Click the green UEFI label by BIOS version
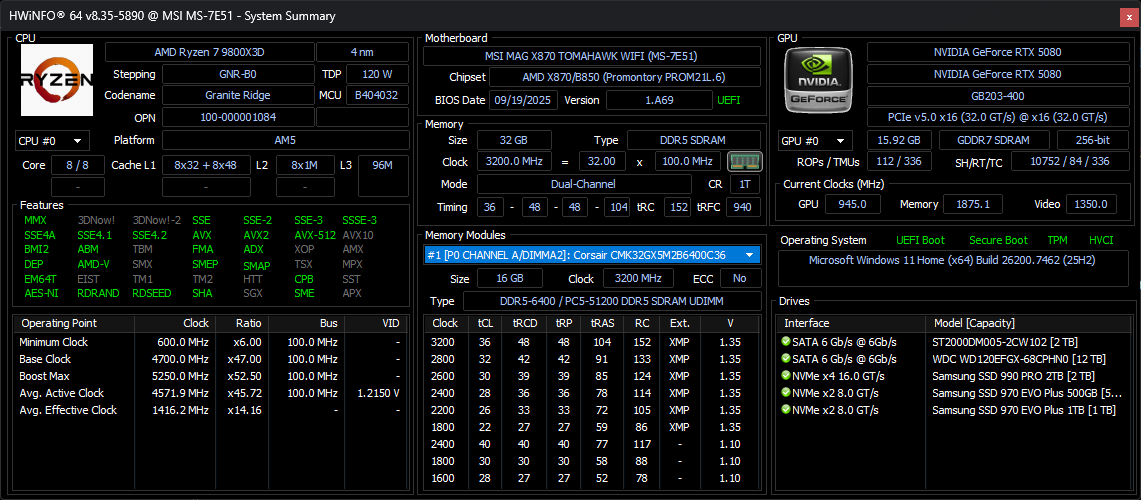Image resolution: width=1141 pixels, height=500 pixels. [x=728, y=100]
